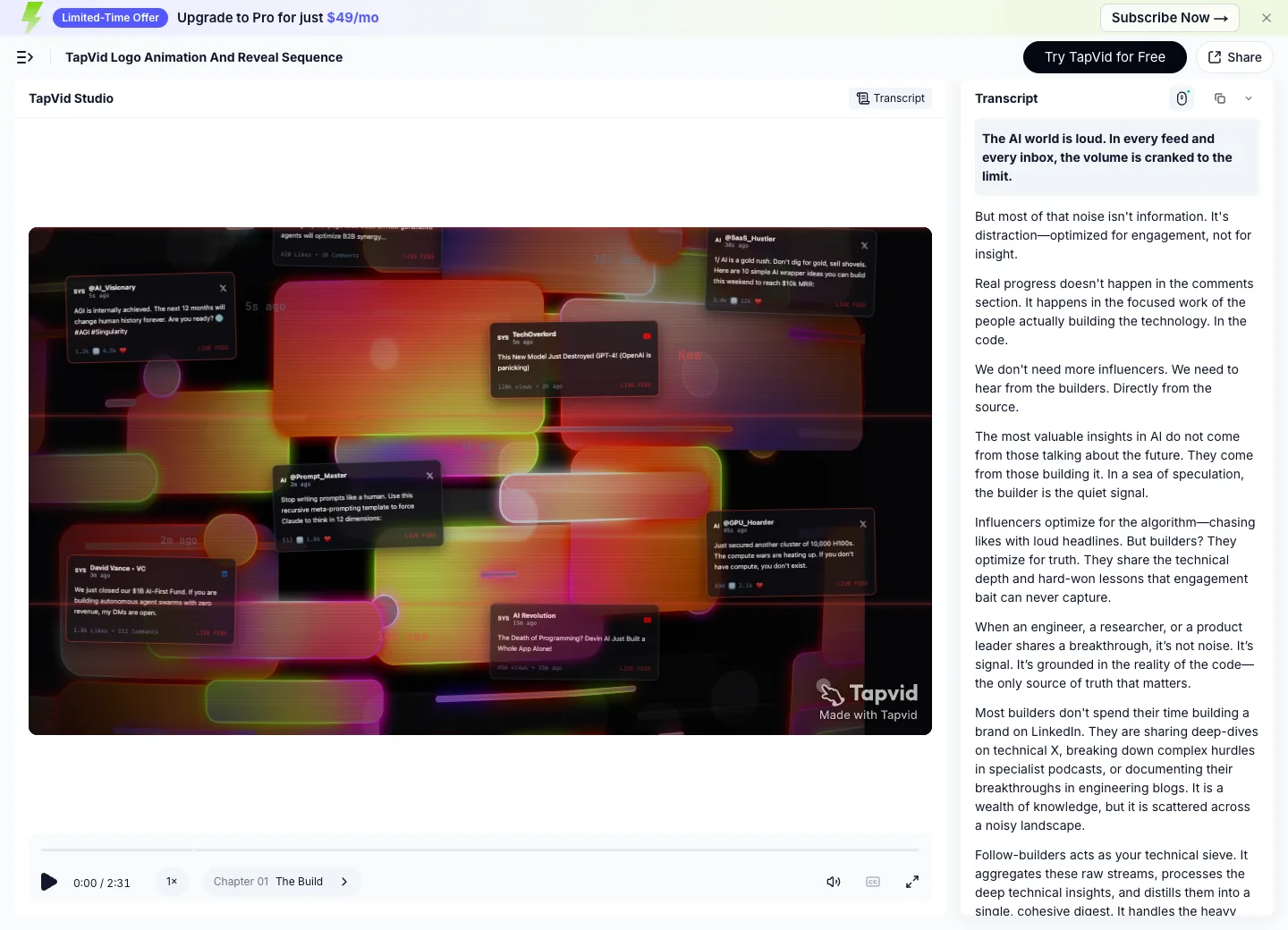Open Chapter 01 The Build selector

282,882
